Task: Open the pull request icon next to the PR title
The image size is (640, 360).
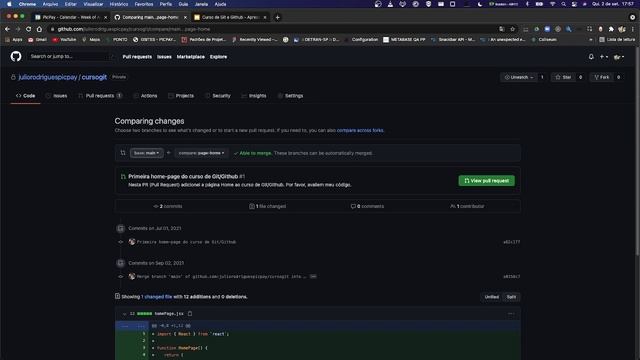Action: [123, 177]
